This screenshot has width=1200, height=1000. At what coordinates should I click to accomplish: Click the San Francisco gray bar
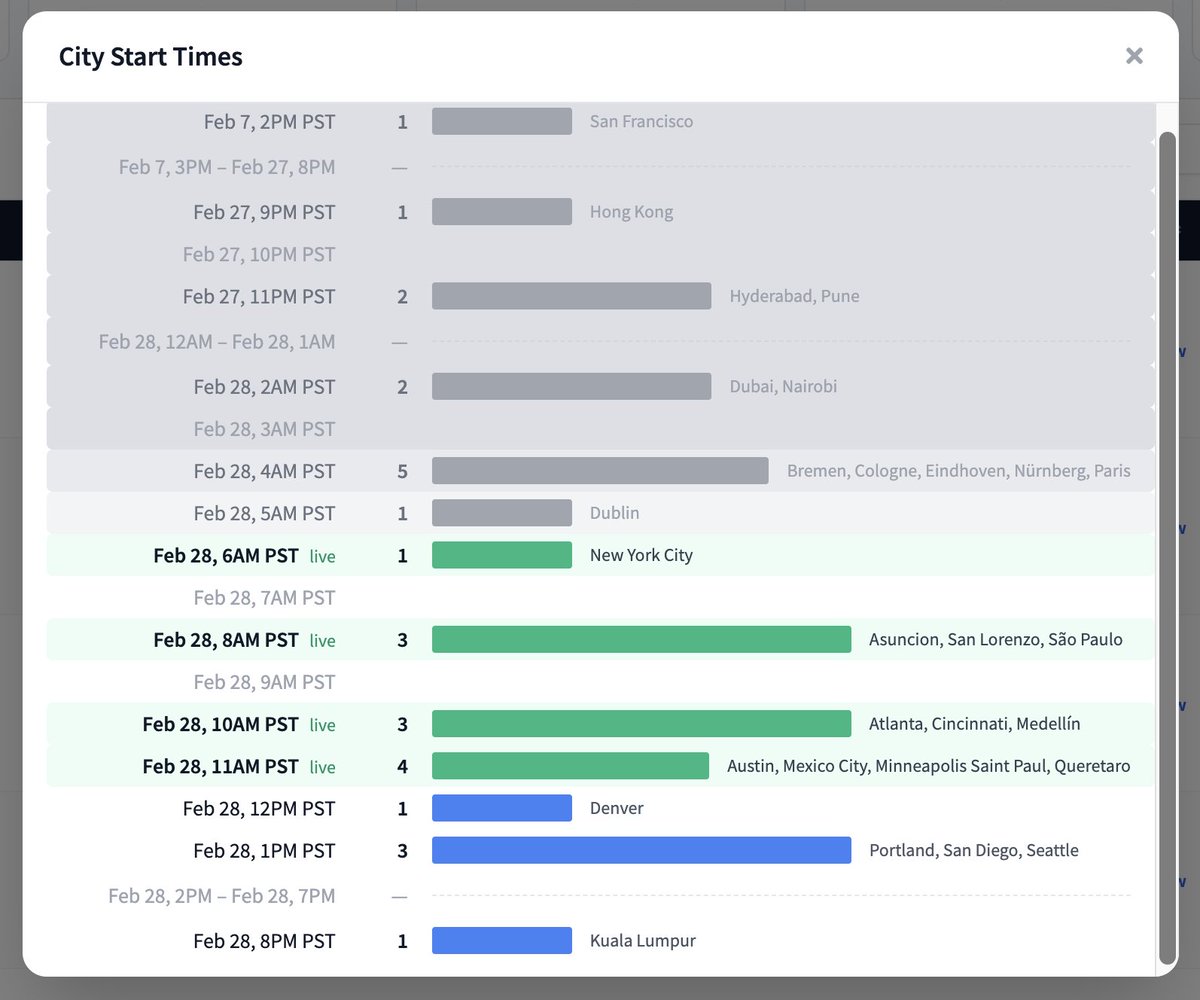click(502, 121)
